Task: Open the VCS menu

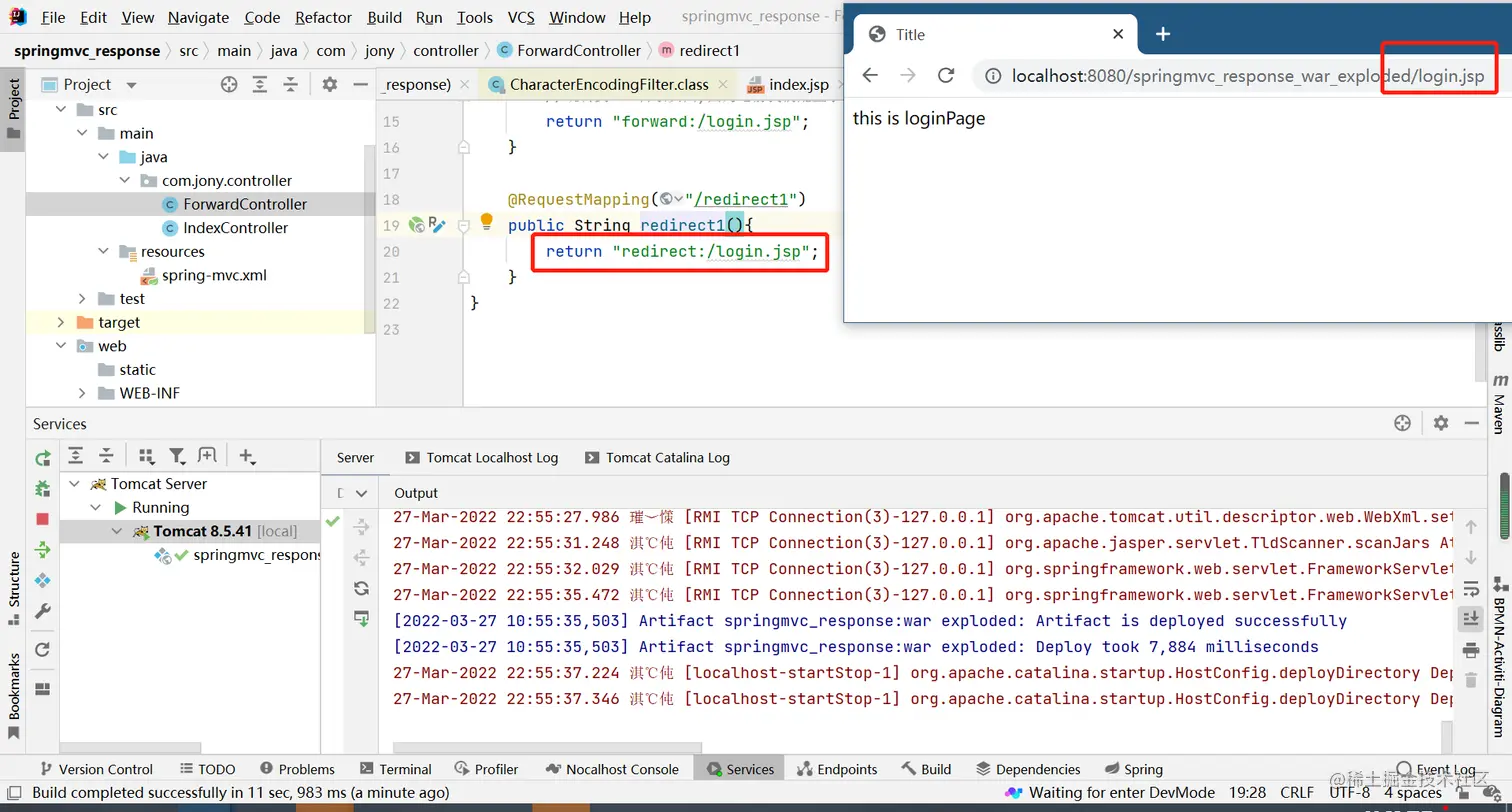Action: click(521, 18)
